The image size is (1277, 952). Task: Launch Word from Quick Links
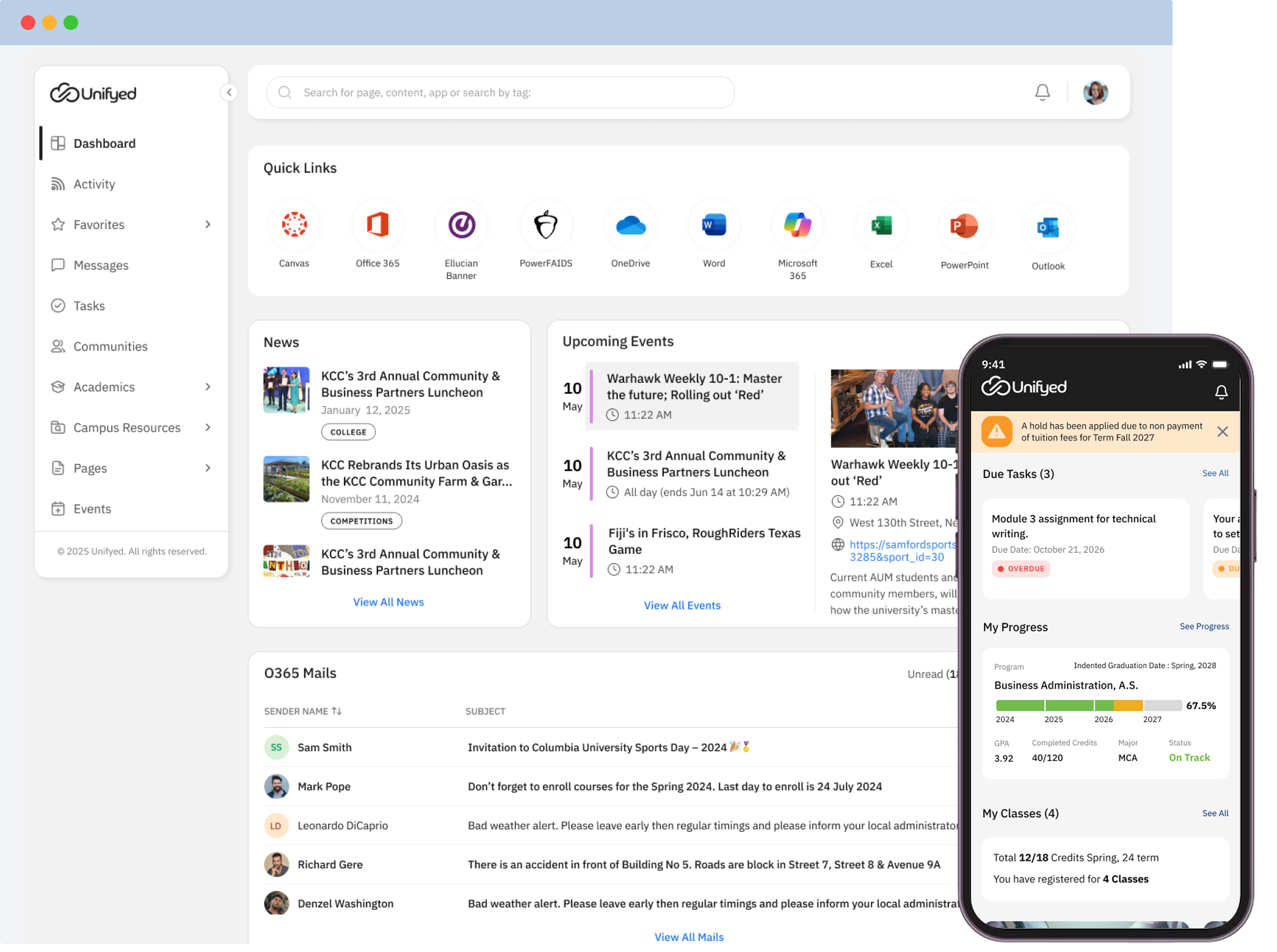pos(714,225)
